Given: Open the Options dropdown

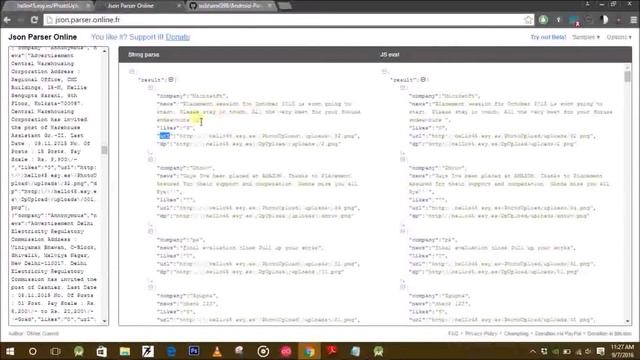Looking at the screenshot, I should pos(619,37).
